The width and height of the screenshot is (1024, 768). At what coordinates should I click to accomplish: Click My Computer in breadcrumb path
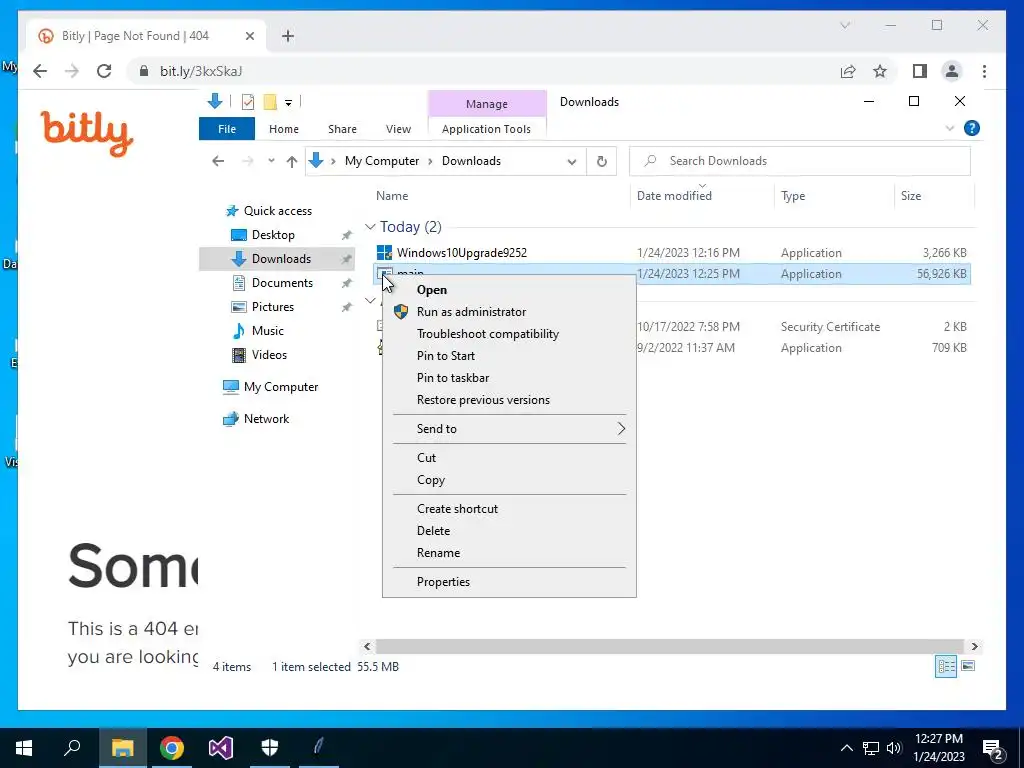[x=382, y=161]
